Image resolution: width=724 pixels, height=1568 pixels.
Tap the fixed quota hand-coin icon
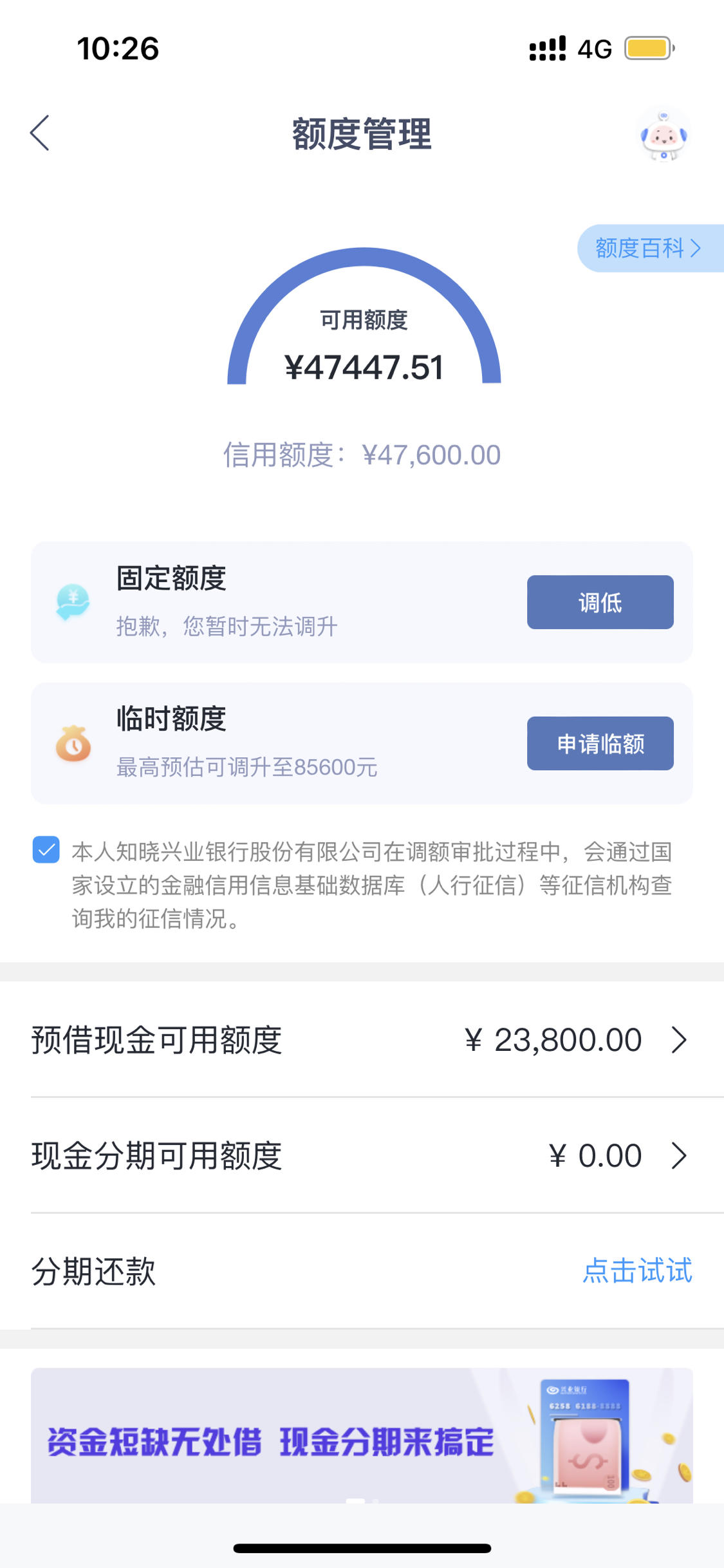click(73, 602)
